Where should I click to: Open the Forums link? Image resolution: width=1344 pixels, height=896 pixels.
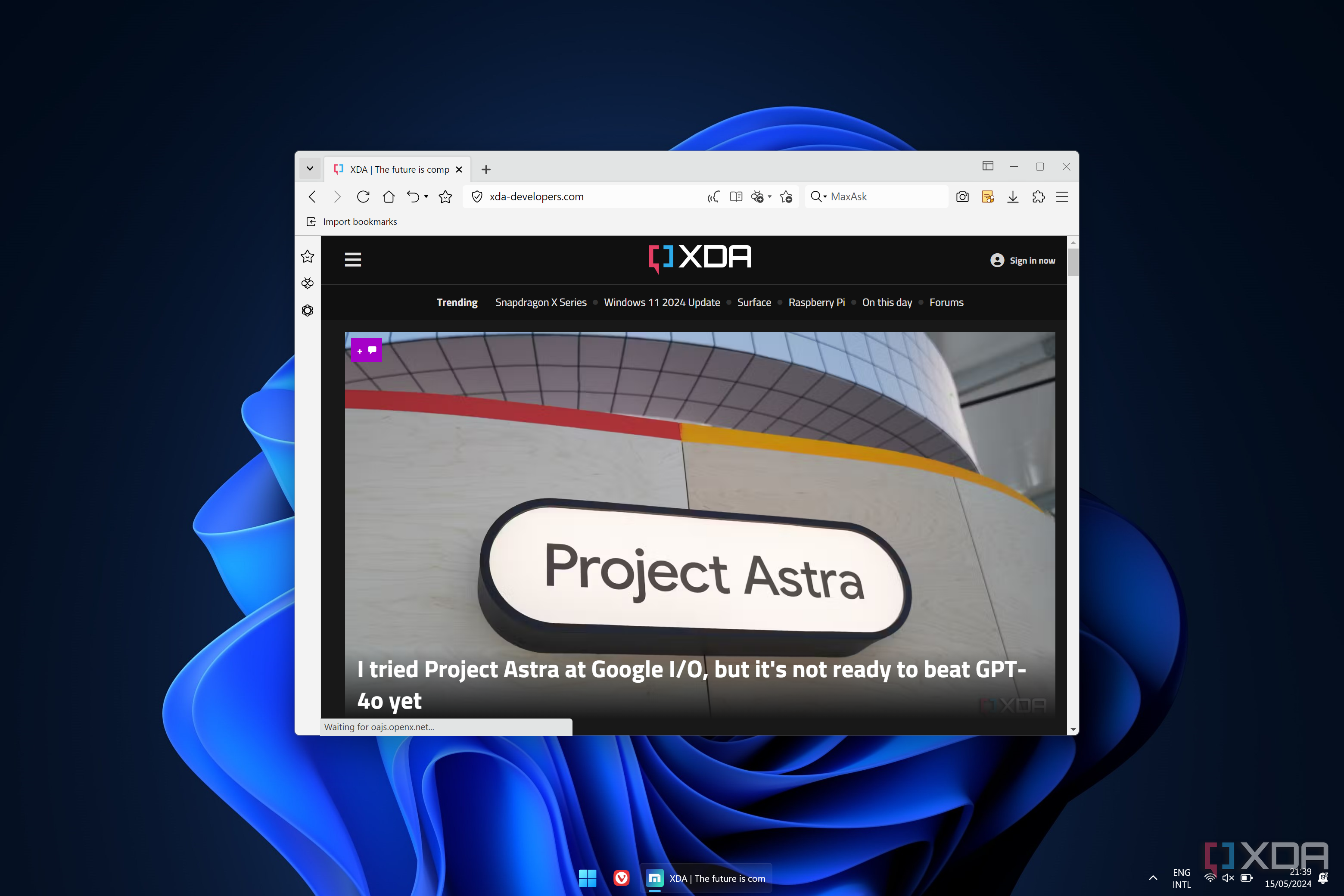[x=946, y=302]
